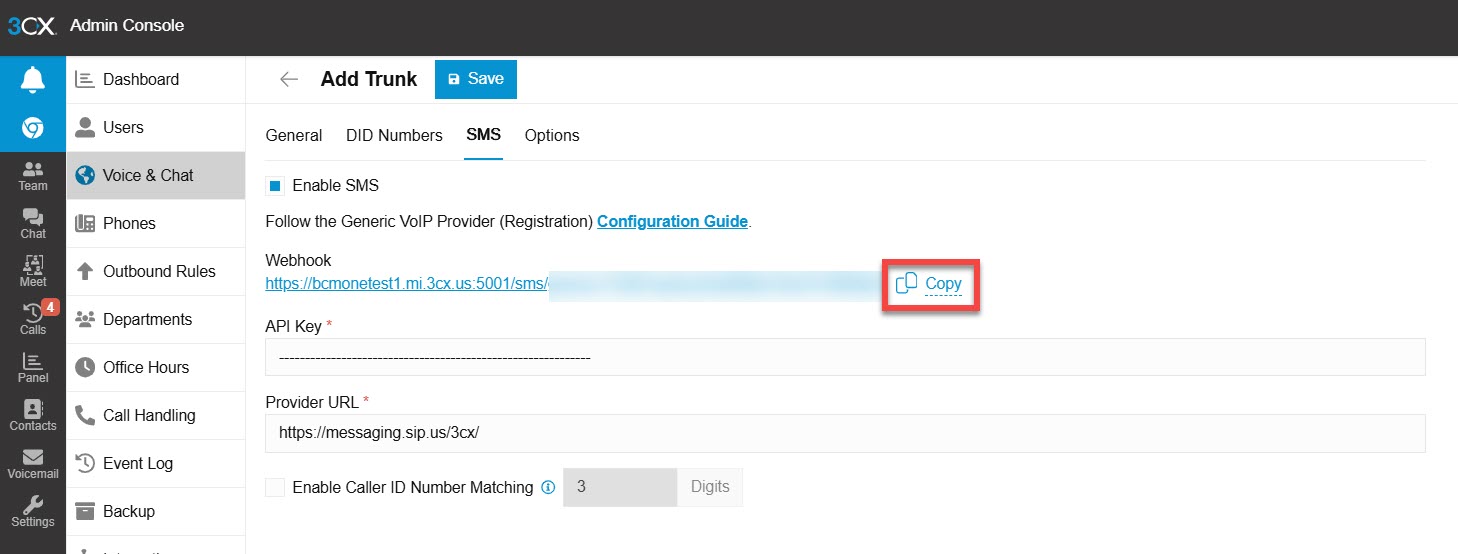Open the Meet section
The width and height of the screenshot is (1458, 554).
(33, 272)
